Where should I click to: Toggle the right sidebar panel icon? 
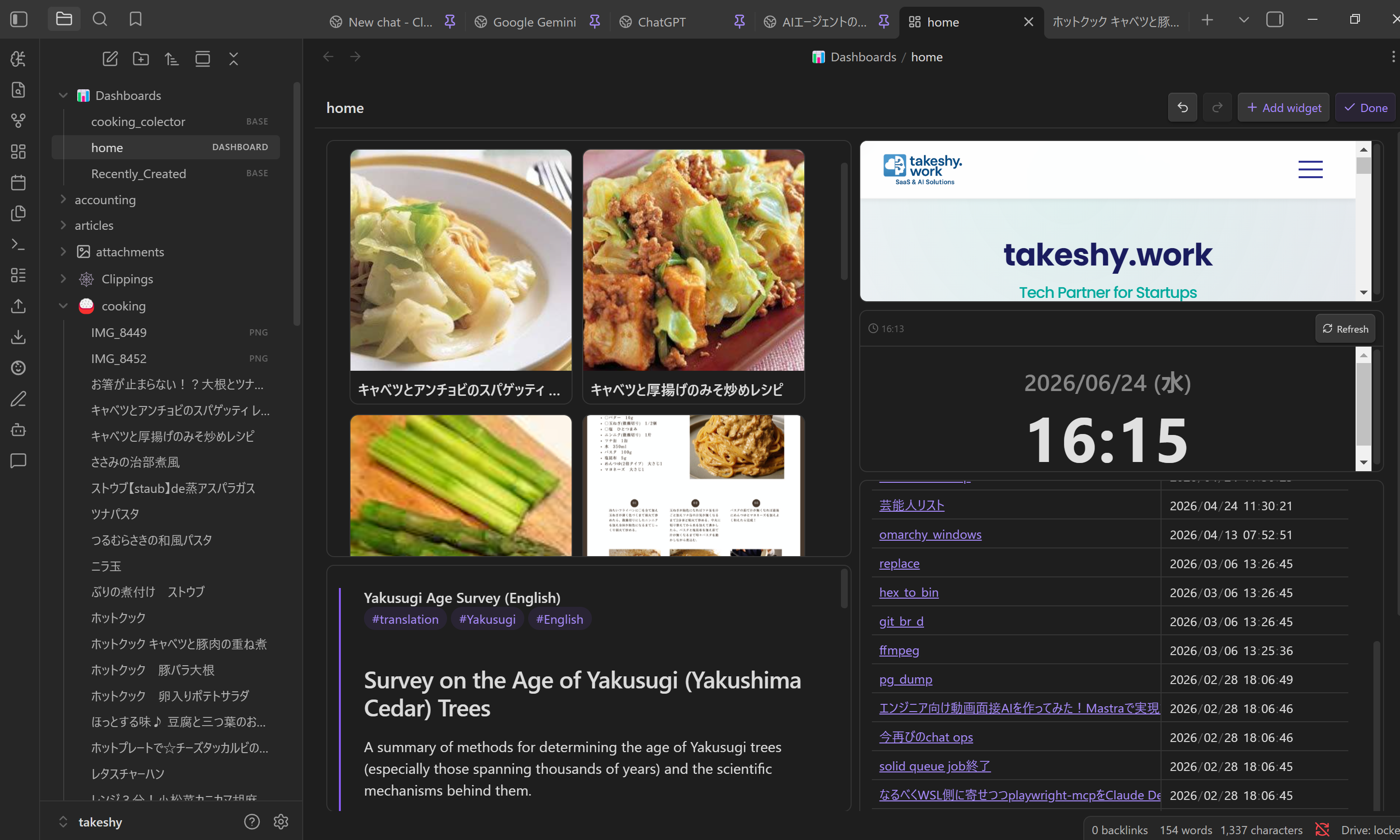click(x=1275, y=20)
